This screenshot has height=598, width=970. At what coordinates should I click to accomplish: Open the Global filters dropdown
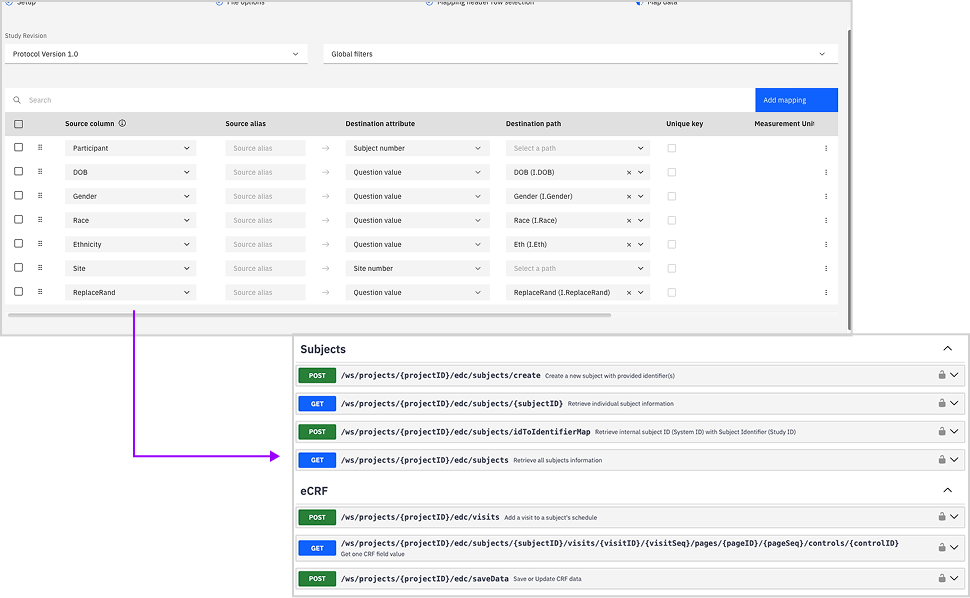pyautogui.click(x=580, y=55)
